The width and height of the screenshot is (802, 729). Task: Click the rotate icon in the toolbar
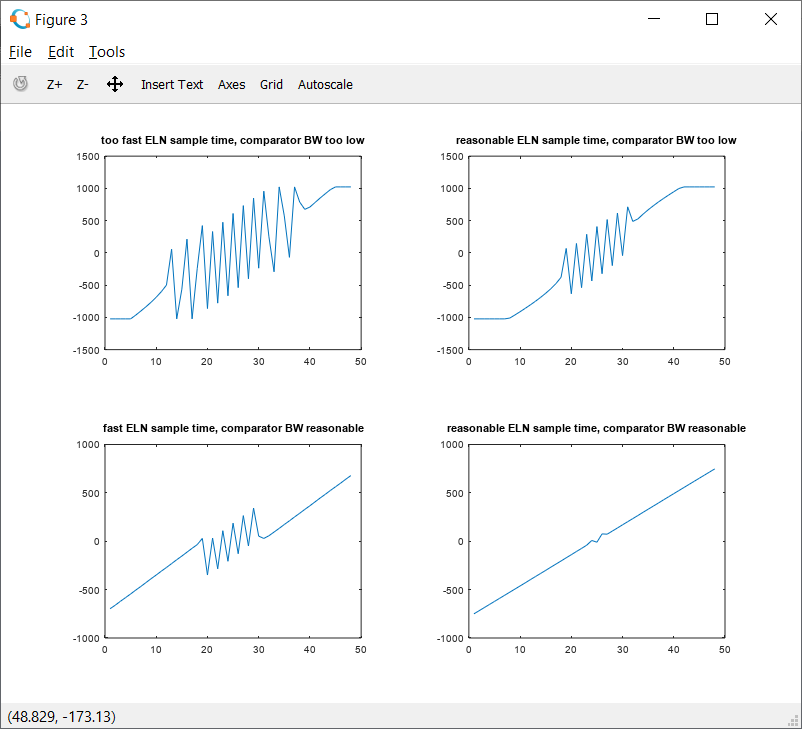coord(20,84)
